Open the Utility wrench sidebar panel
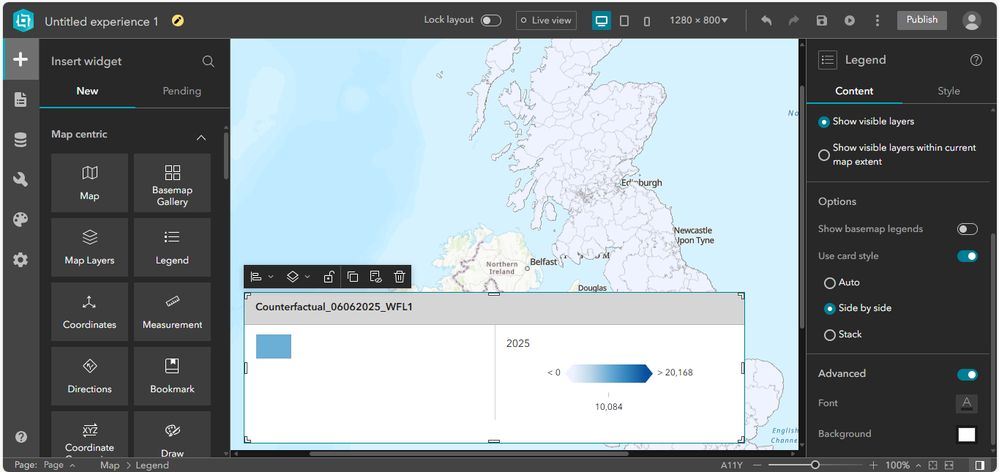The height and width of the screenshot is (472, 999). tap(20, 180)
